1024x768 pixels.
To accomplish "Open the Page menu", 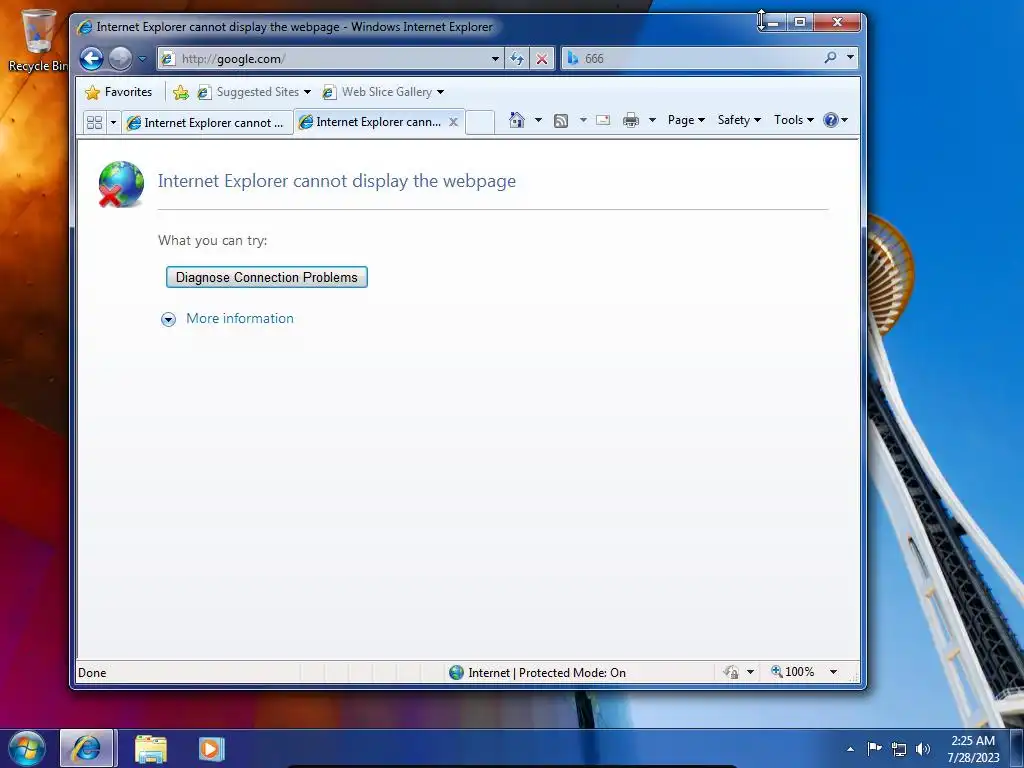I will 686,120.
